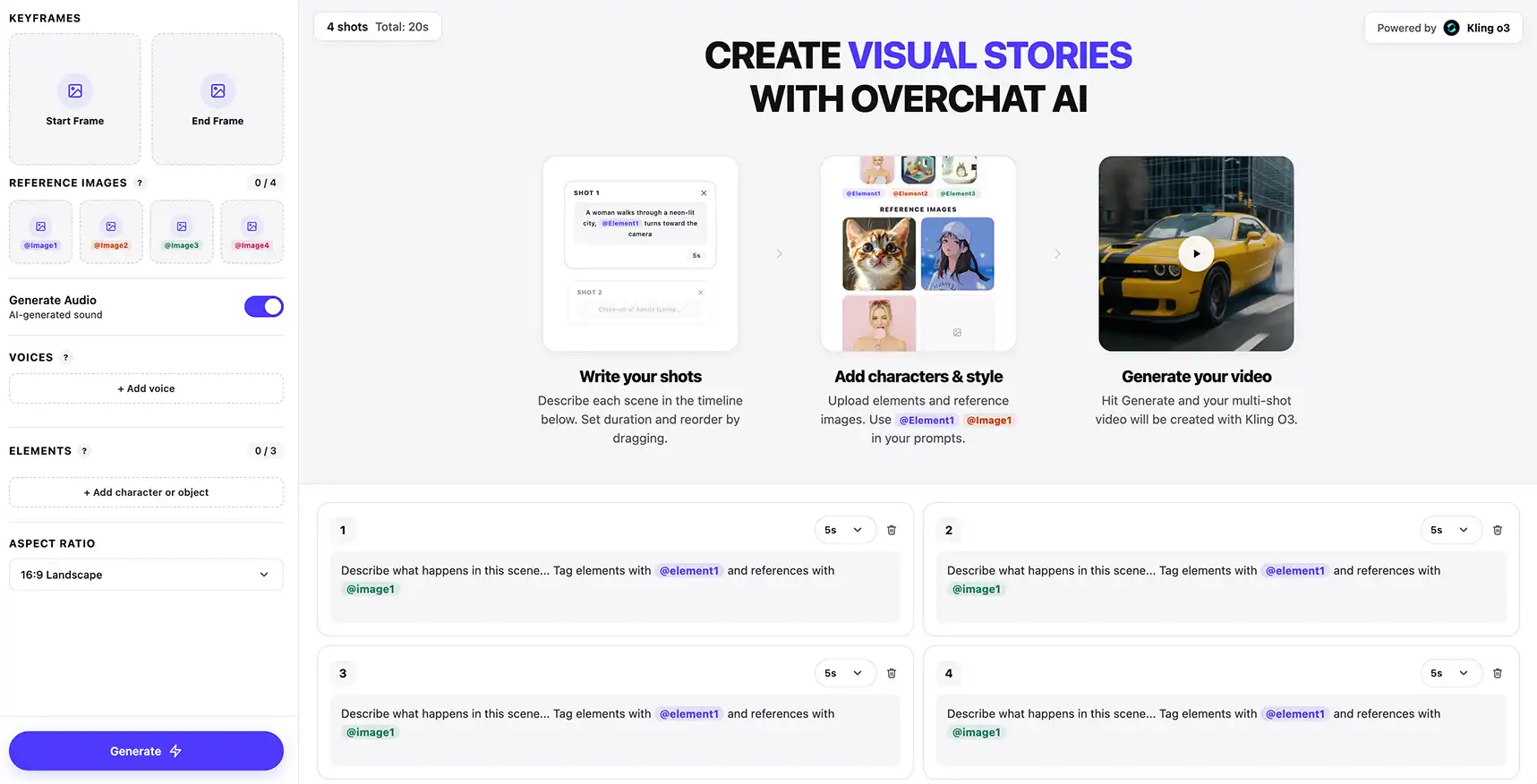Click arrow between Add characters and Generate video
This screenshot has height=784, width=1537.
(1057, 254)
